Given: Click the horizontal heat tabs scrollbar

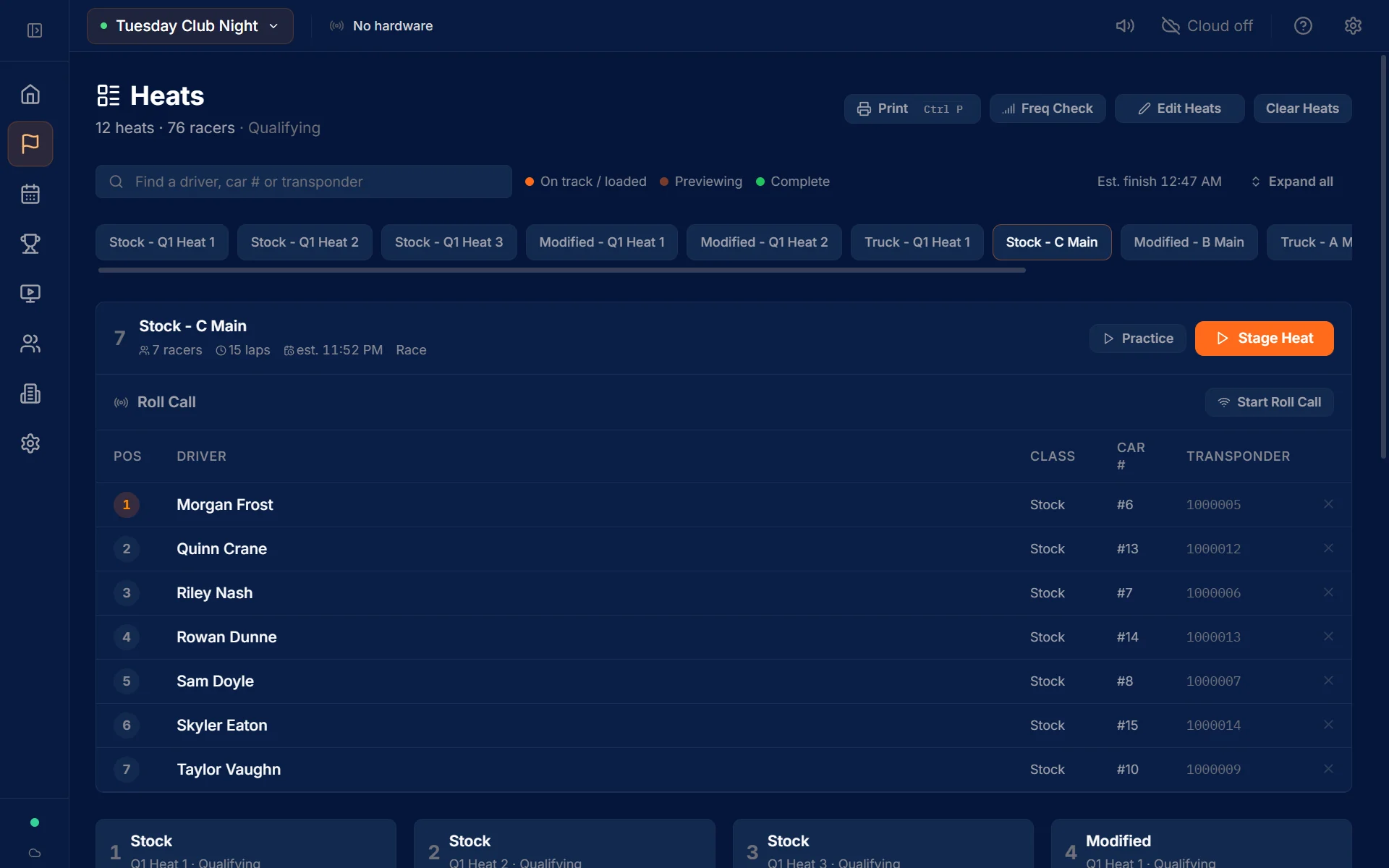Looking at the screenshot, I should (562, 270).
